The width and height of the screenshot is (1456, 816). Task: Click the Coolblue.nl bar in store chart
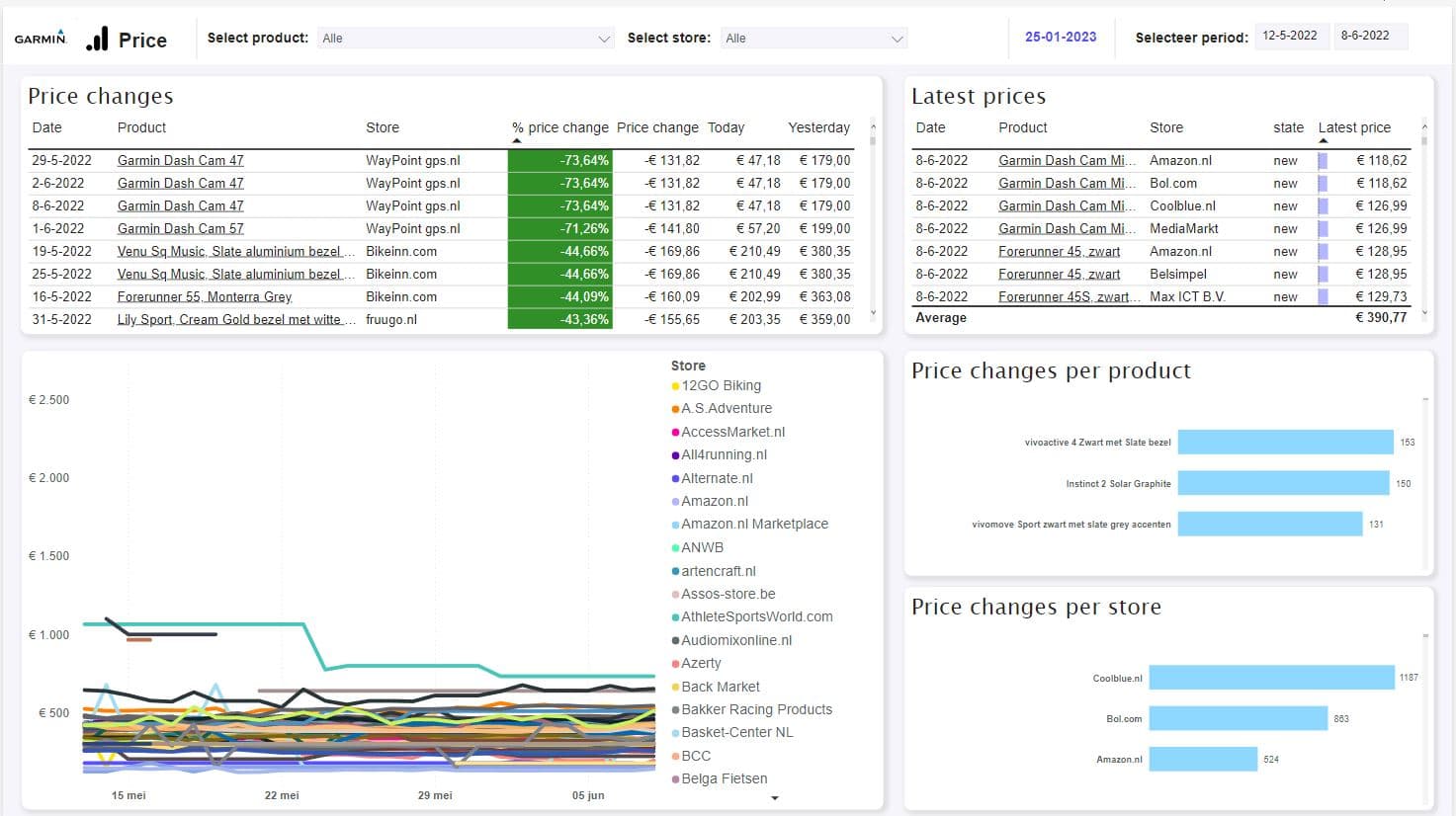click(1271, 677)
